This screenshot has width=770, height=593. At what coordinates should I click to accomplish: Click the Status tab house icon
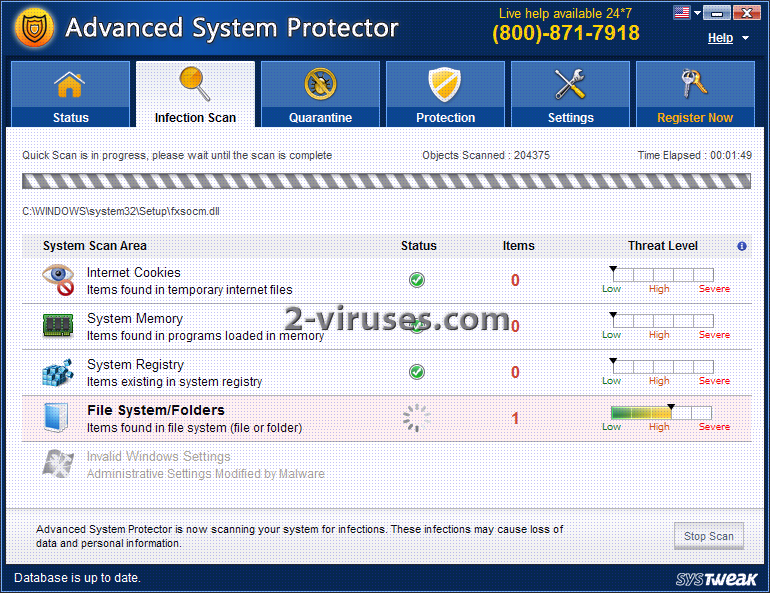coord(70,84)
